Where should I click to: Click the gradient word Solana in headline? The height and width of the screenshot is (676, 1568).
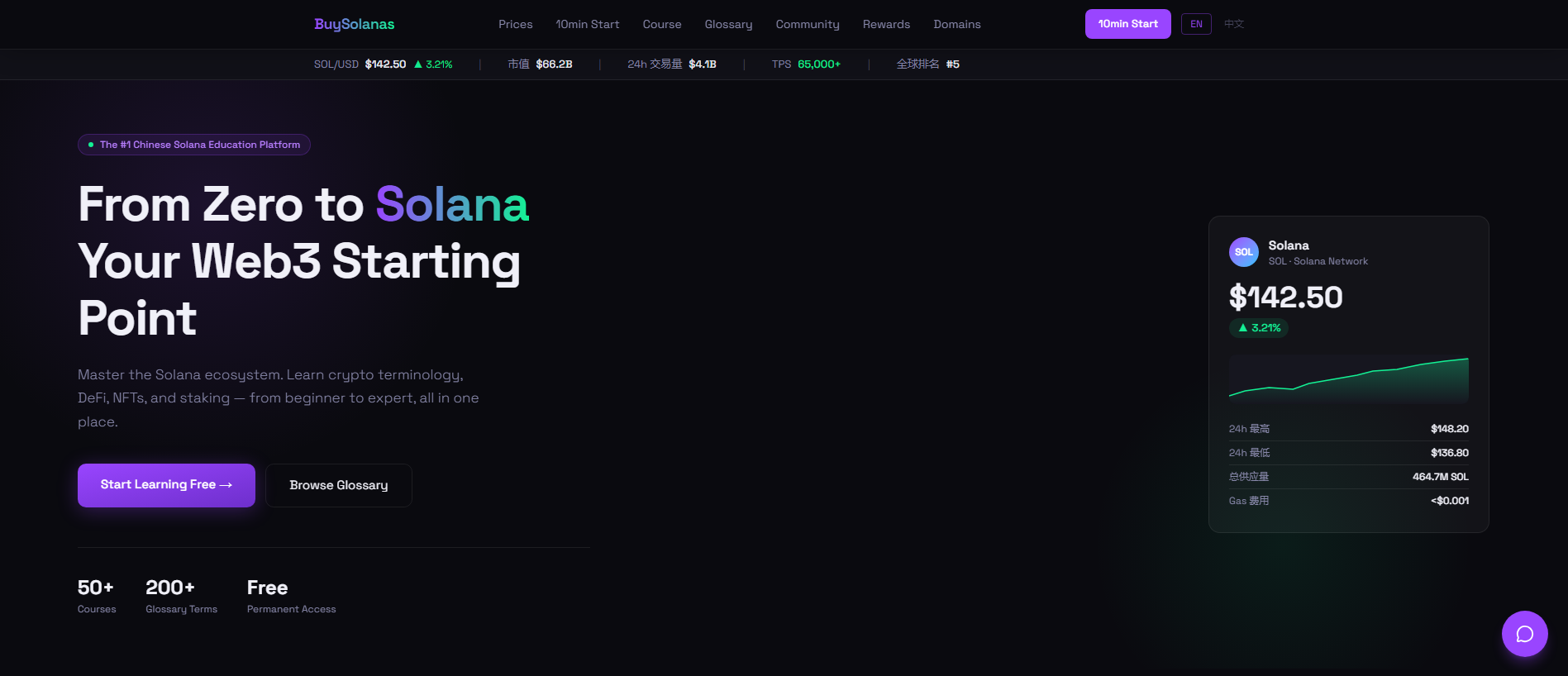tap(452, 204)
